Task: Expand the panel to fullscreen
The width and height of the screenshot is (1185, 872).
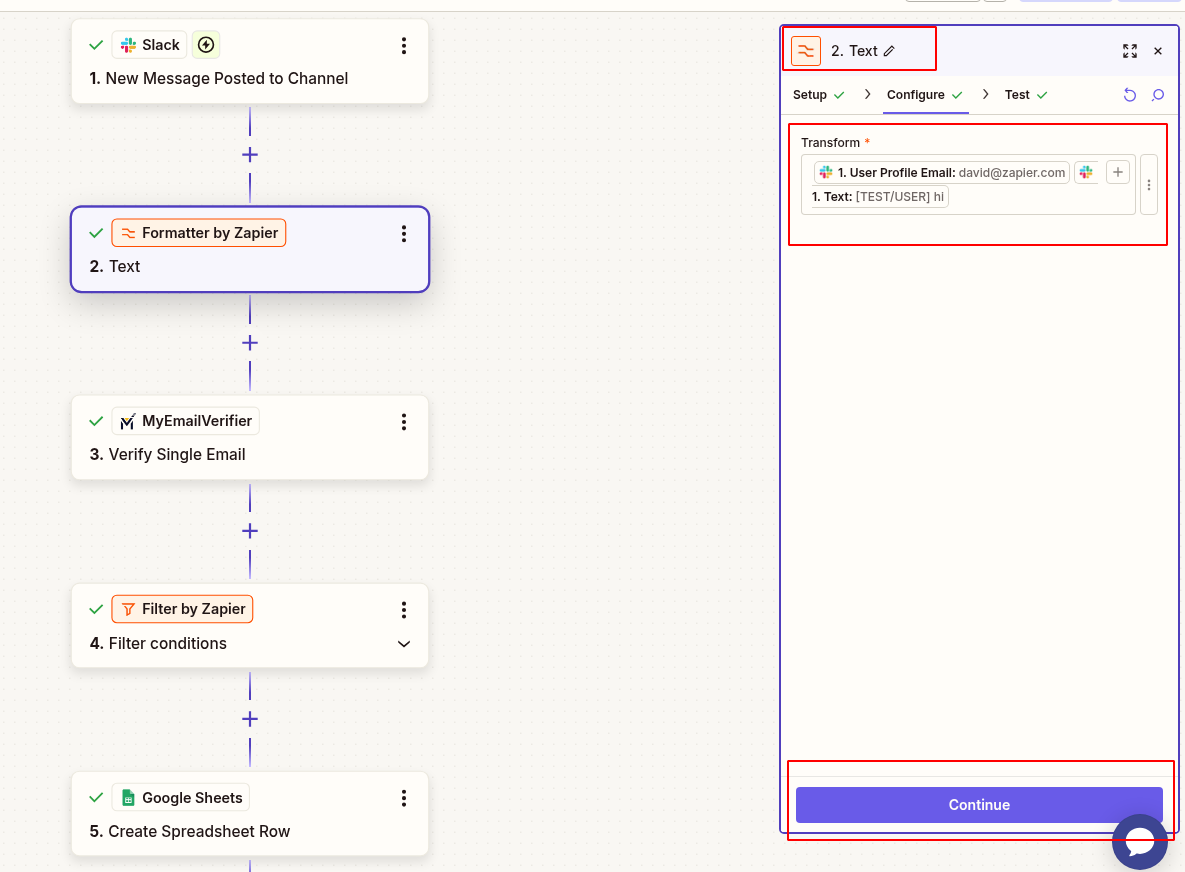Action: click(x=1130, y=50)
